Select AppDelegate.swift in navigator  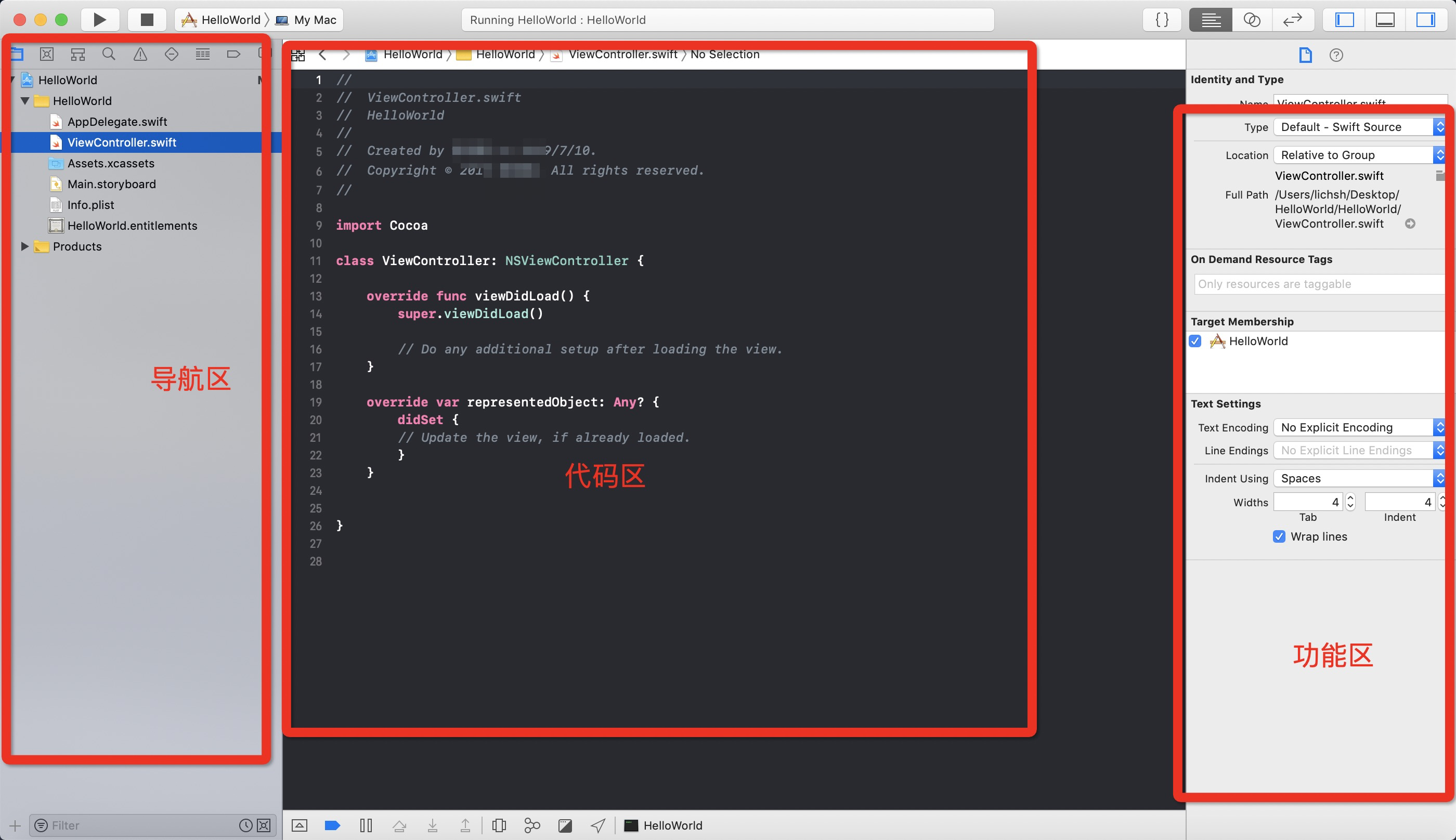tap(116, 122)
